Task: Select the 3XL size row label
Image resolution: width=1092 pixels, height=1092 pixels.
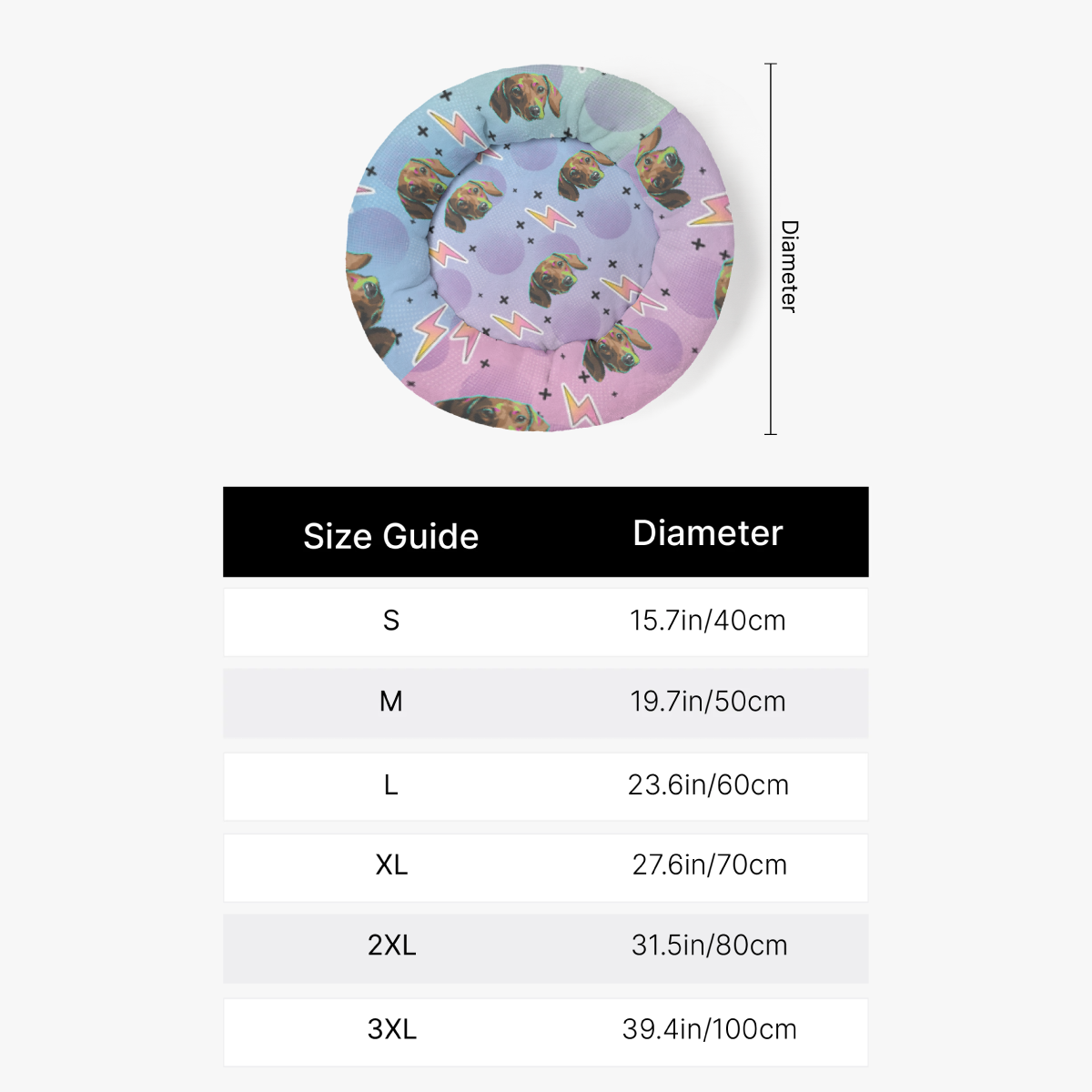Action: point(392,1029)
